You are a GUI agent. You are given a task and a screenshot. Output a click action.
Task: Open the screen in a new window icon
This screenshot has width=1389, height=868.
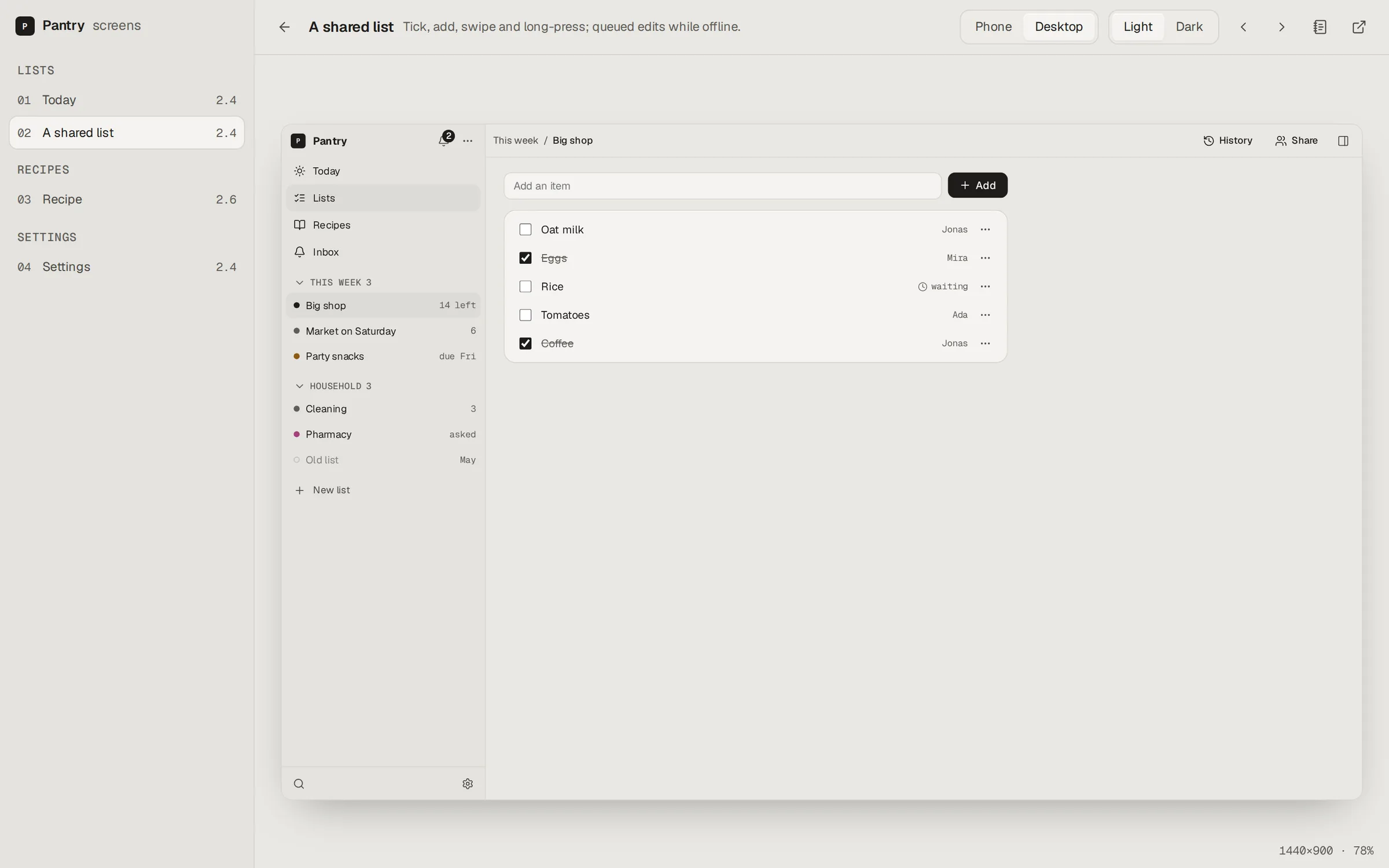tap(1359, 27)
